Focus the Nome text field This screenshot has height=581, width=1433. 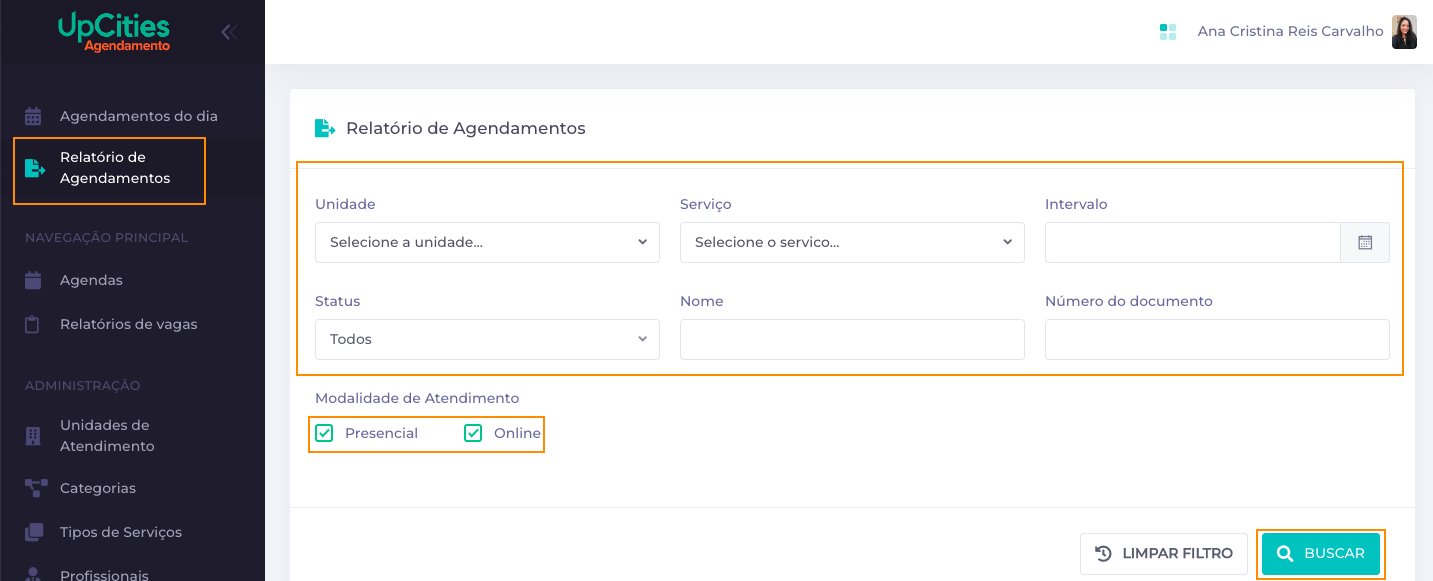click(x=852, y=339)
